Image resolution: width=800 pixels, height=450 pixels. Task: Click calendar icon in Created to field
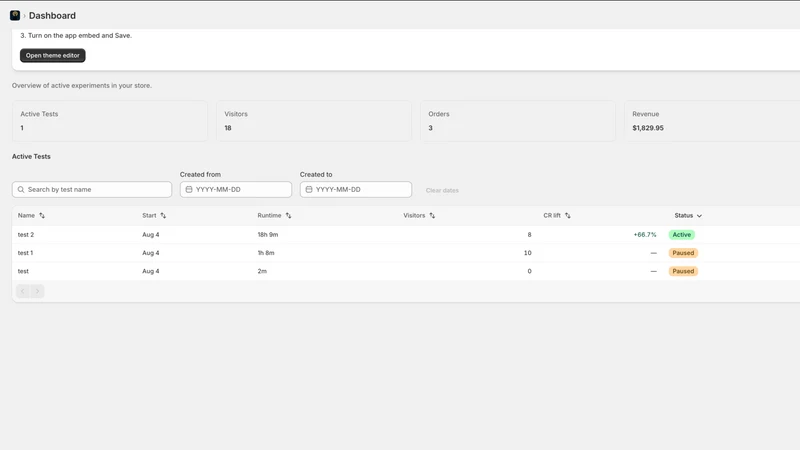click(x=309, y=189)
